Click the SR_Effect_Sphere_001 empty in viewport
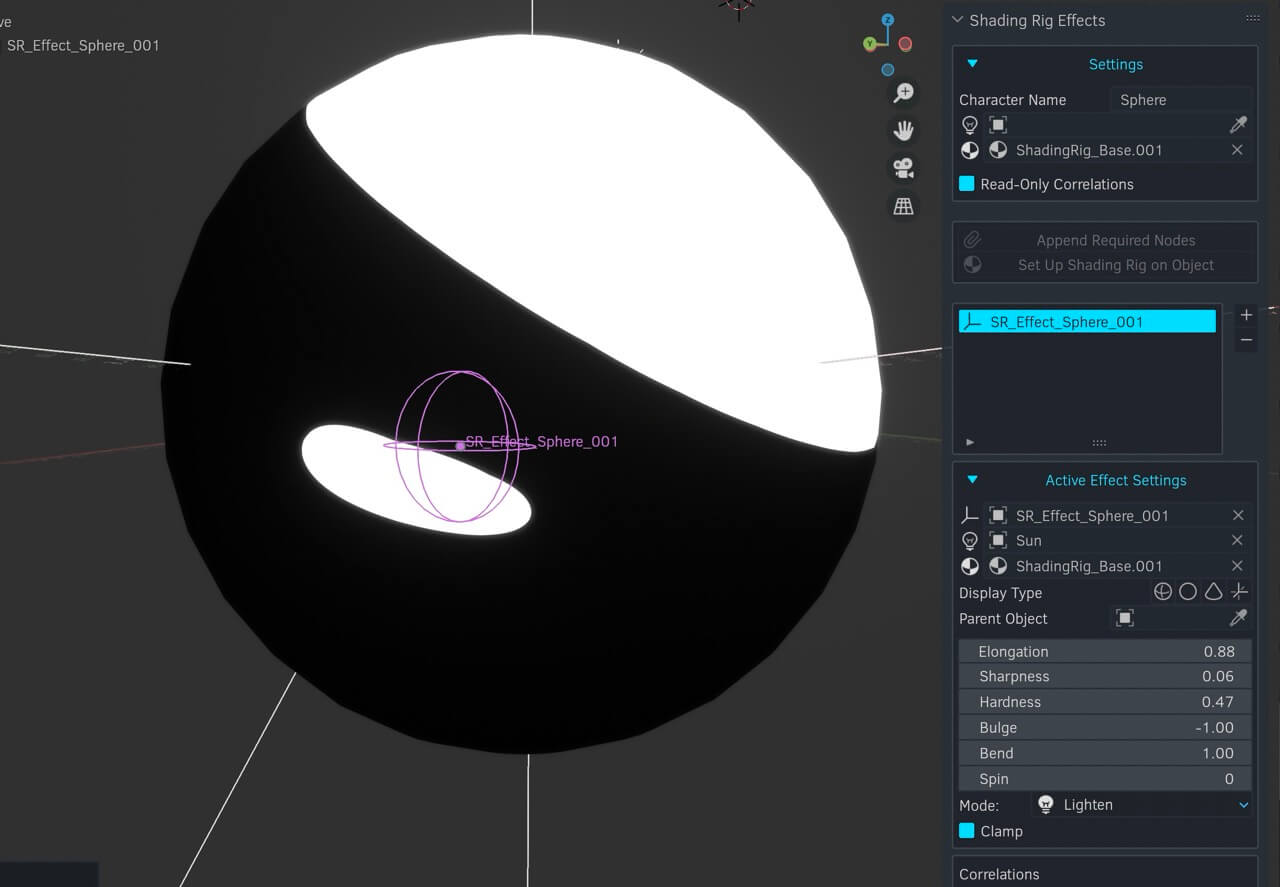 (x=460, y=446)
